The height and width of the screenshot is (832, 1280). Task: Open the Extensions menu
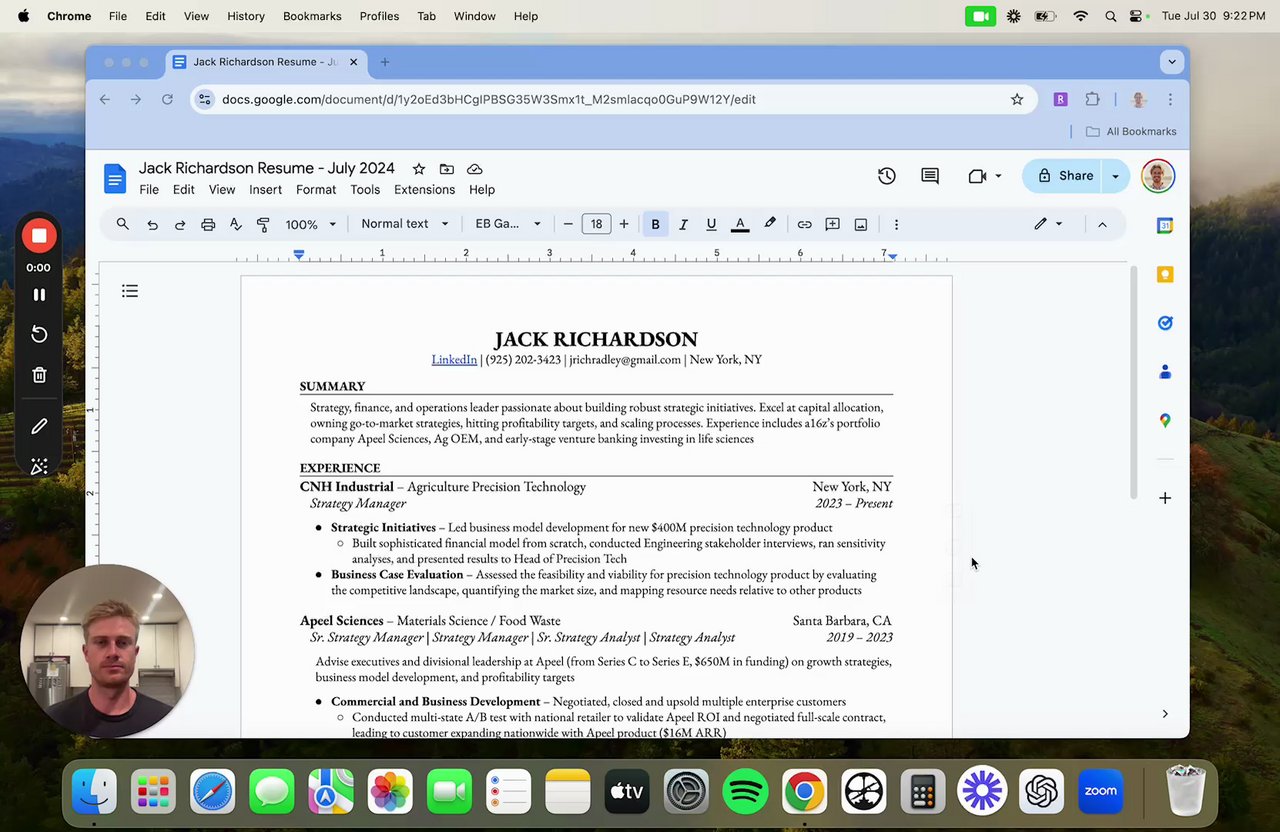click(424, 190)
